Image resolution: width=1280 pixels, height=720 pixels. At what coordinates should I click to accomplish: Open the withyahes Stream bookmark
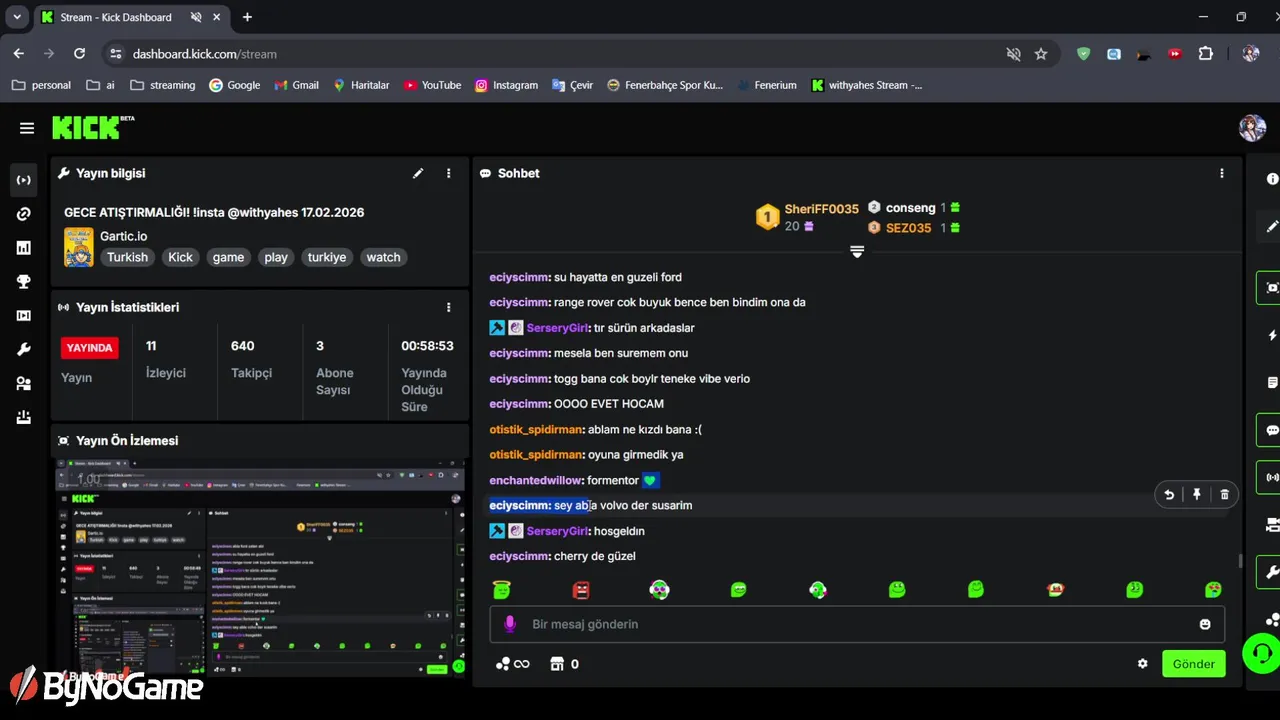[867, 85]
